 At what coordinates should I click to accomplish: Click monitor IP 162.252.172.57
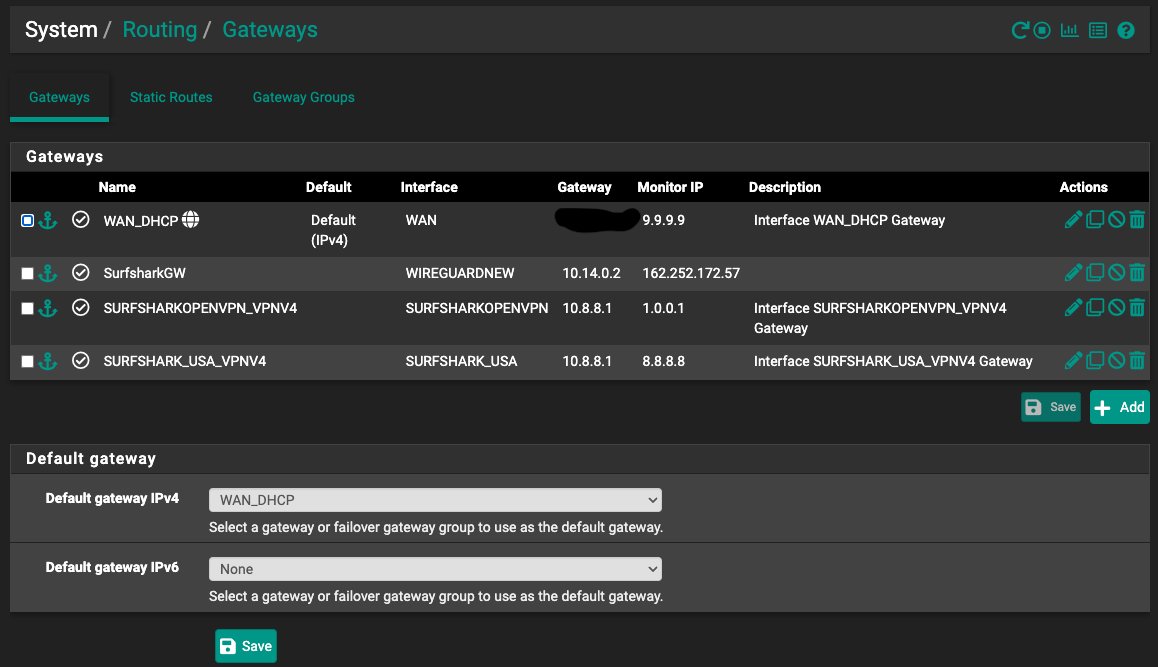[691, 273]
